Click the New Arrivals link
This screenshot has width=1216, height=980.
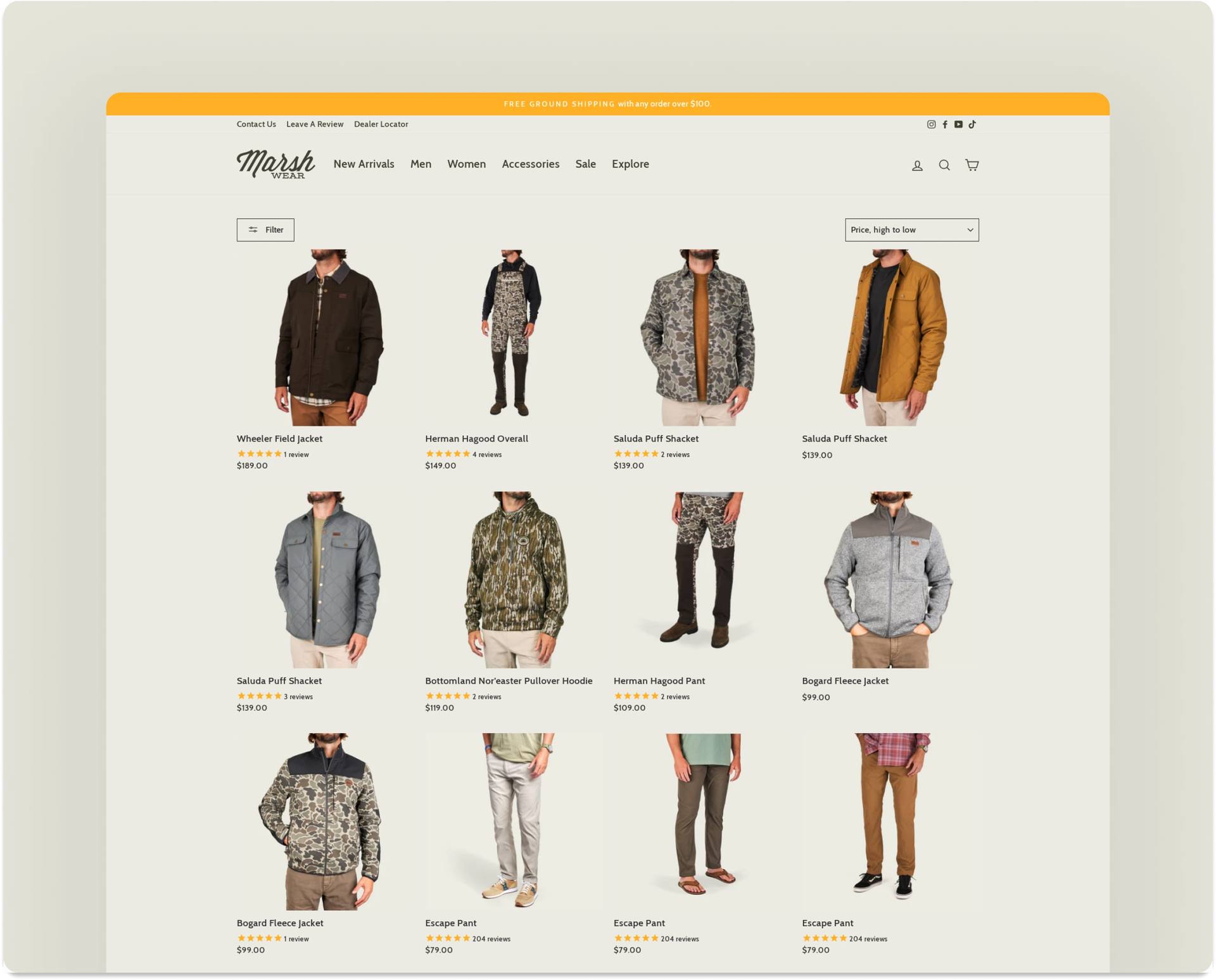[x=363, y=164]
